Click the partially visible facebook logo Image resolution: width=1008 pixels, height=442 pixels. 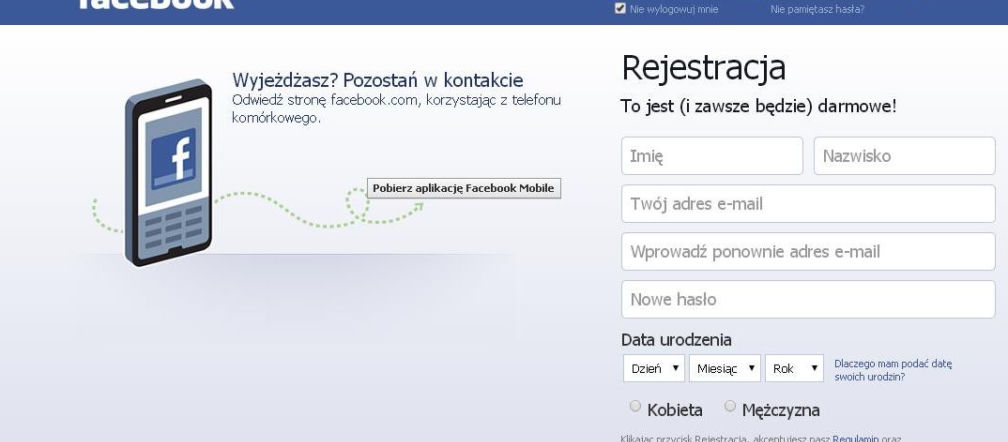155,4
